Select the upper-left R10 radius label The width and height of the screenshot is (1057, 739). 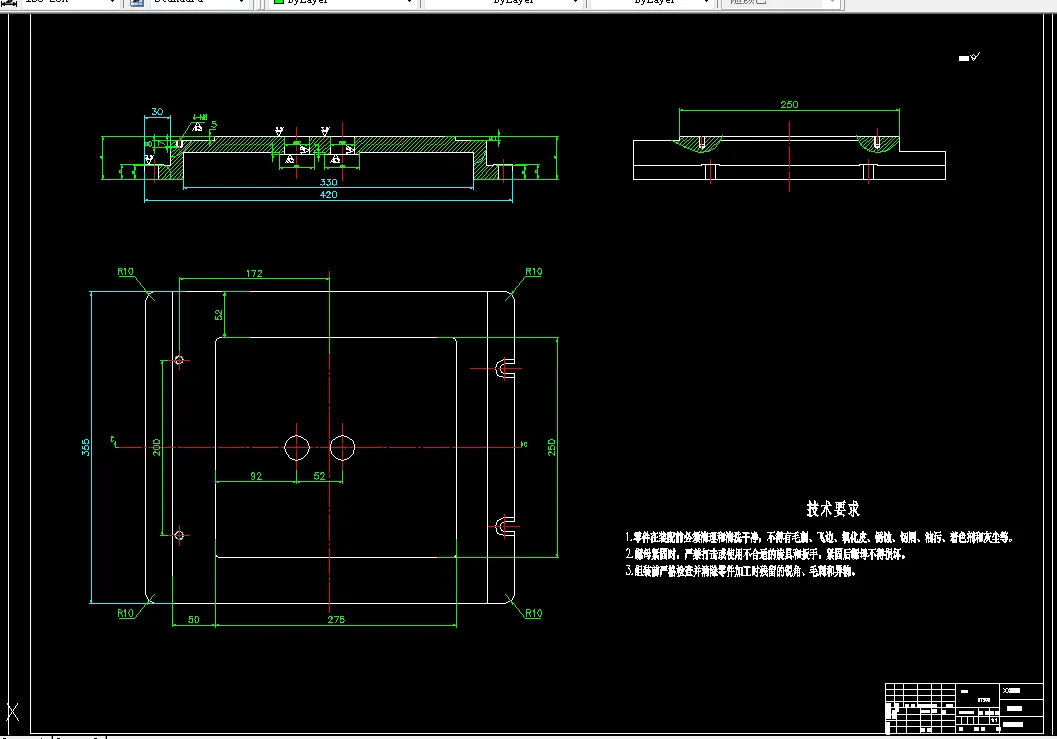[125, 271]
